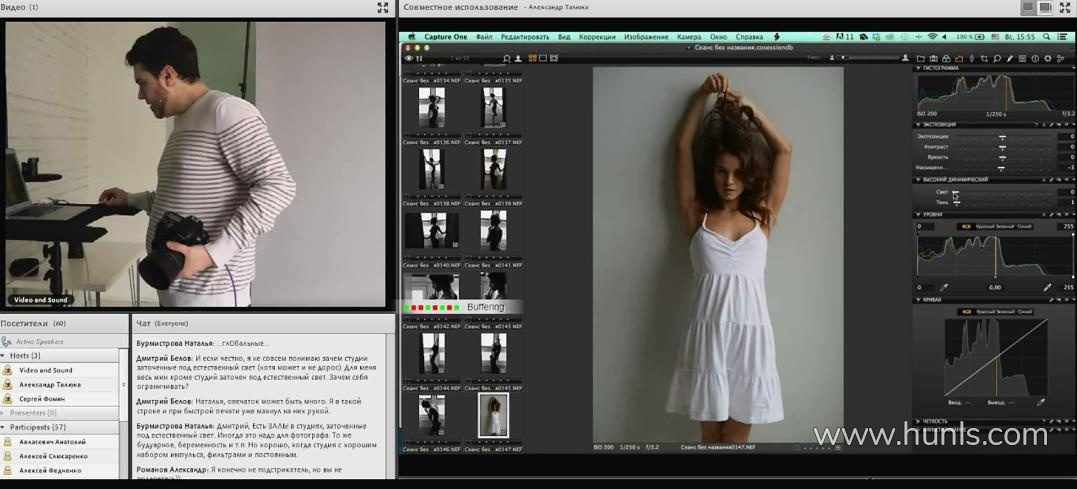Select the crop tool icon in toolbar

pos(984,59)
